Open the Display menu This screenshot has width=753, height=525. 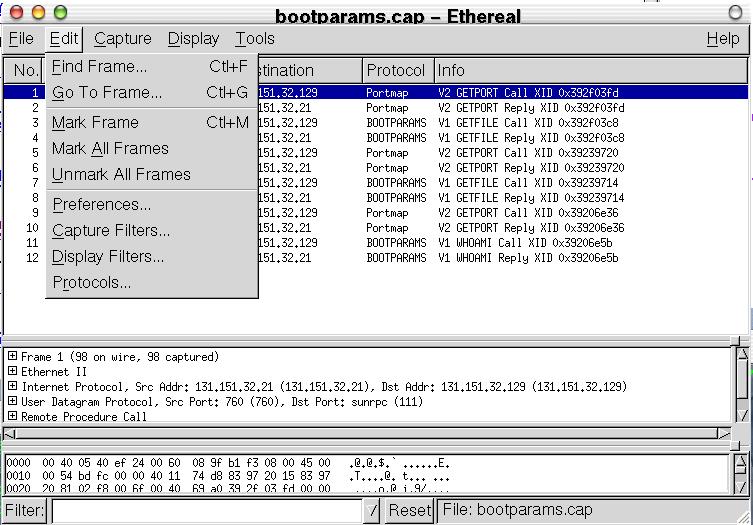click(x=193, y=39)
